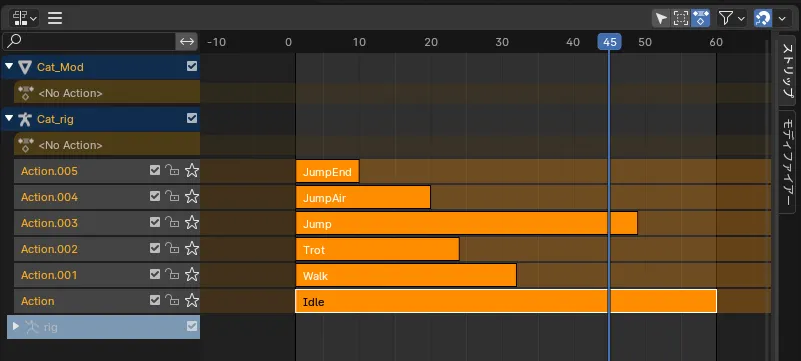Solo the Action track star
801x361 pixels.
click(192, 301)
